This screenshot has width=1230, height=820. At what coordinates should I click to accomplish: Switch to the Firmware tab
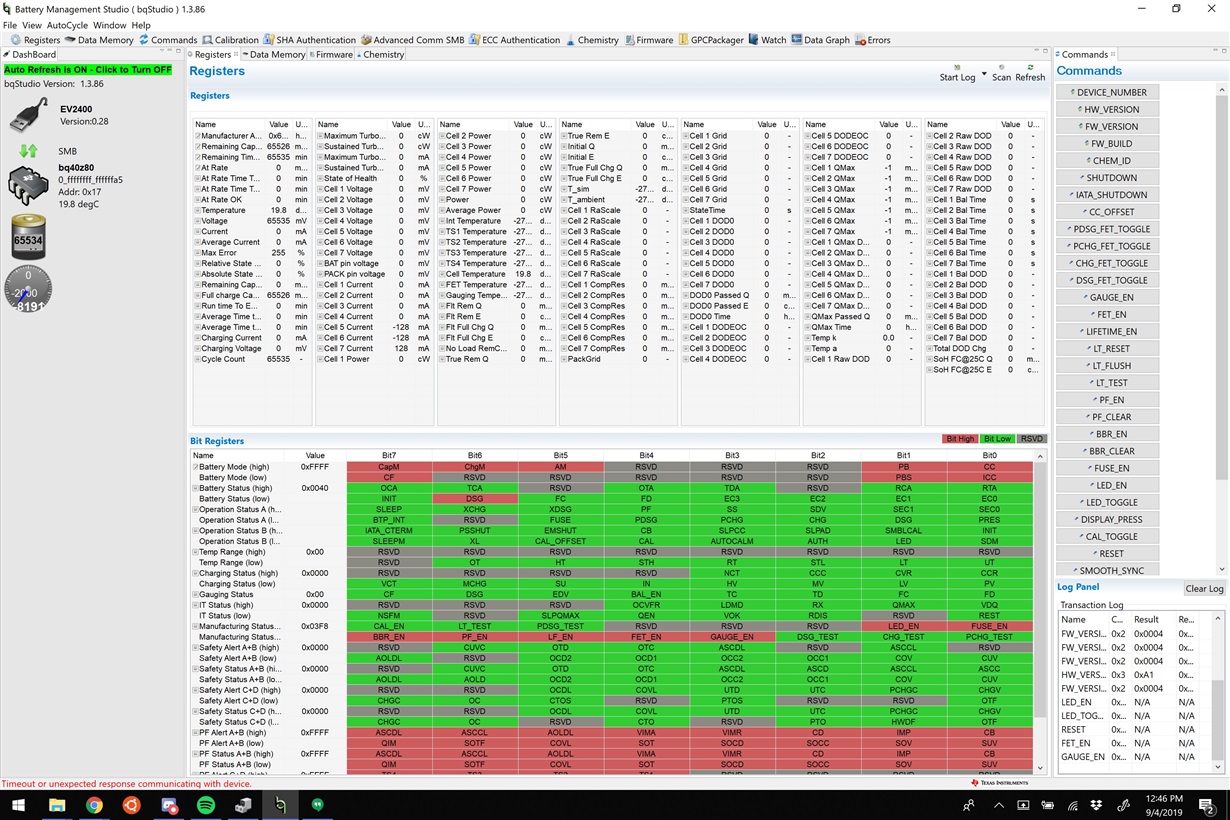point(331,55)
